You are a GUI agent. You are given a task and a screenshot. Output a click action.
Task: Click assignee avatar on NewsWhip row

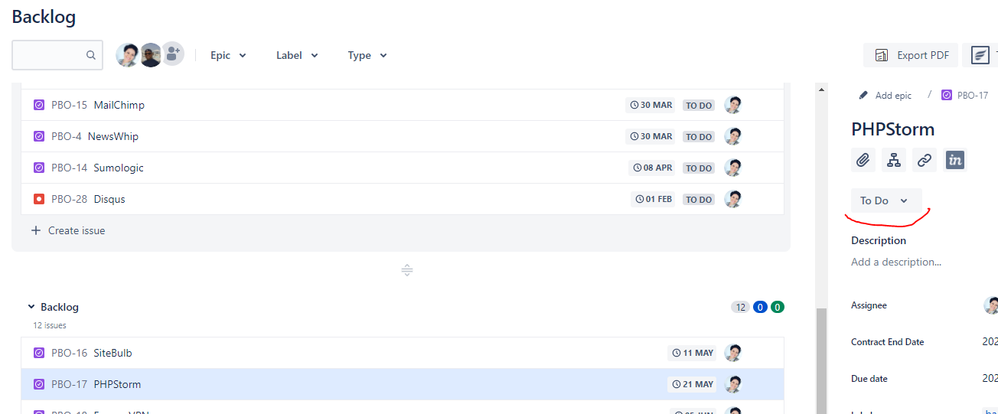click(x=733, y=136)
